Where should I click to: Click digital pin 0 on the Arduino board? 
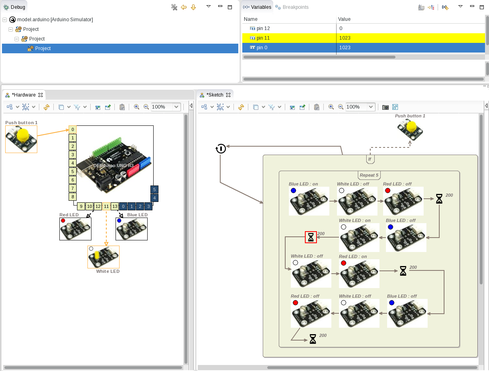pyautogui.click(x=72, y=129)
